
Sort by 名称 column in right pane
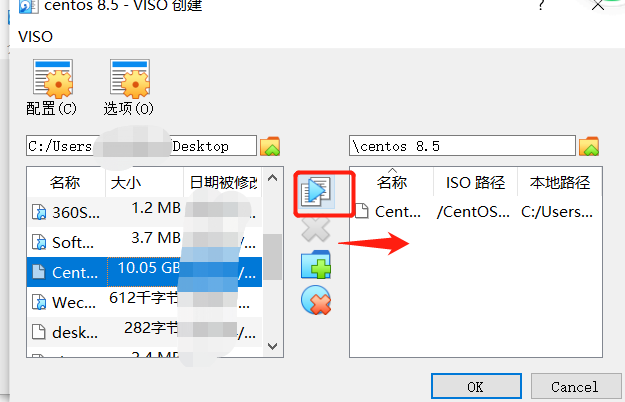[x=392, y=182]
